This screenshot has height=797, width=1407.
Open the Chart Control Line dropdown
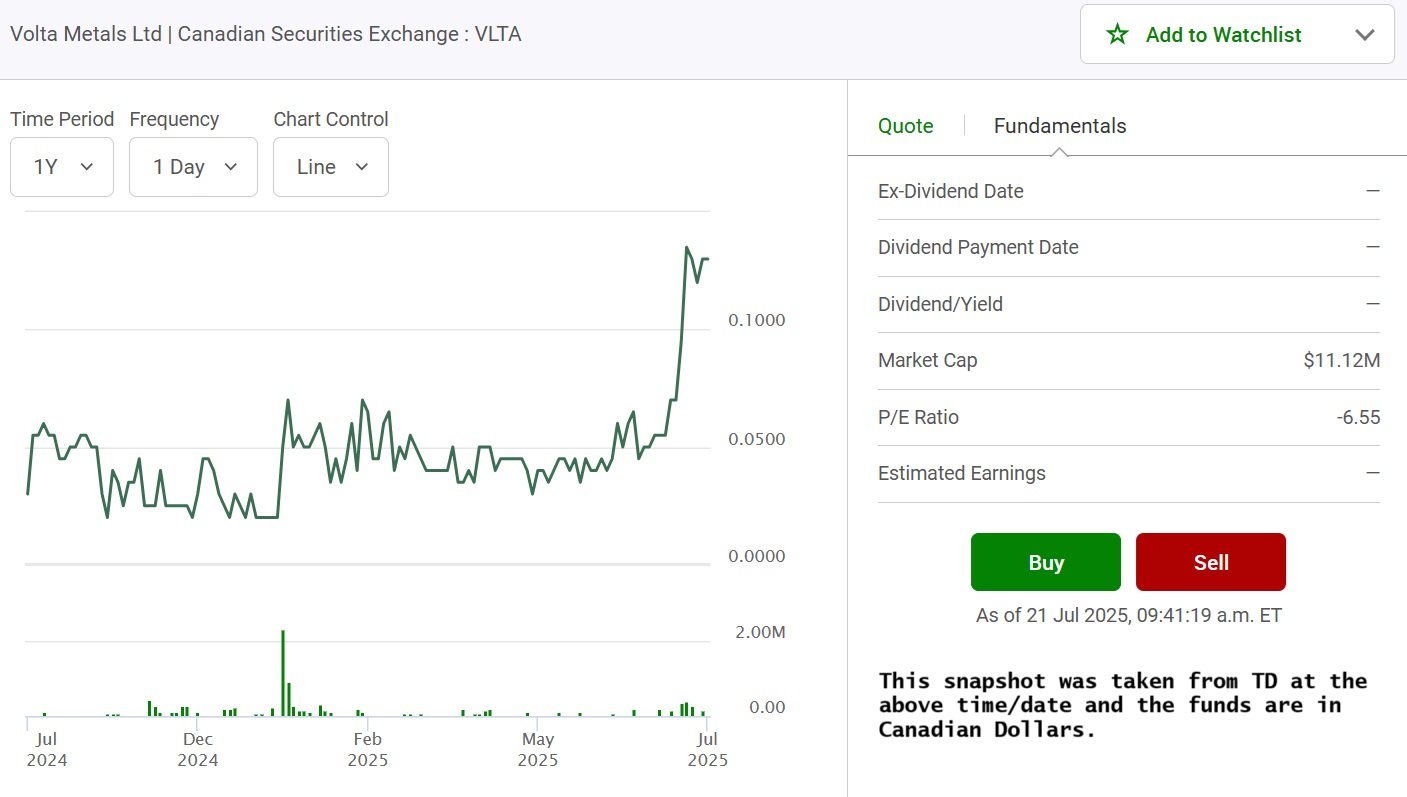pos(330,167)
